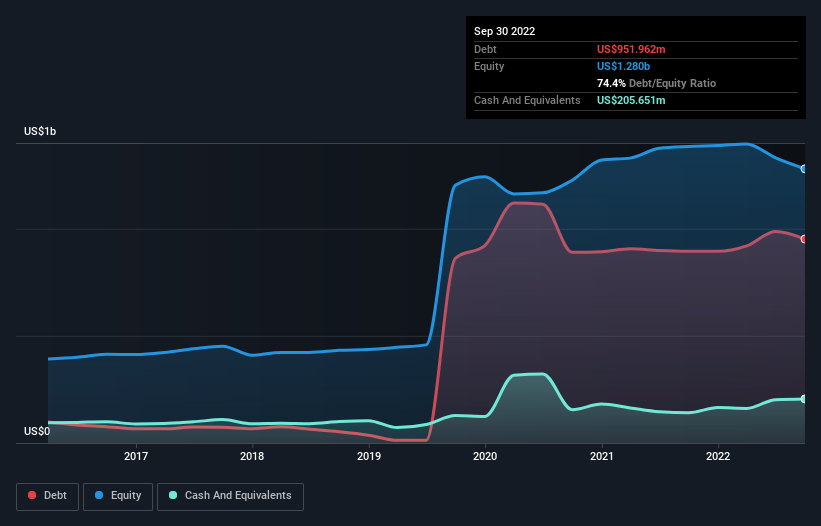This screenshot has height=526, width=821.
Task: Click the 2018 x-axis label
Action: [252, 456]
